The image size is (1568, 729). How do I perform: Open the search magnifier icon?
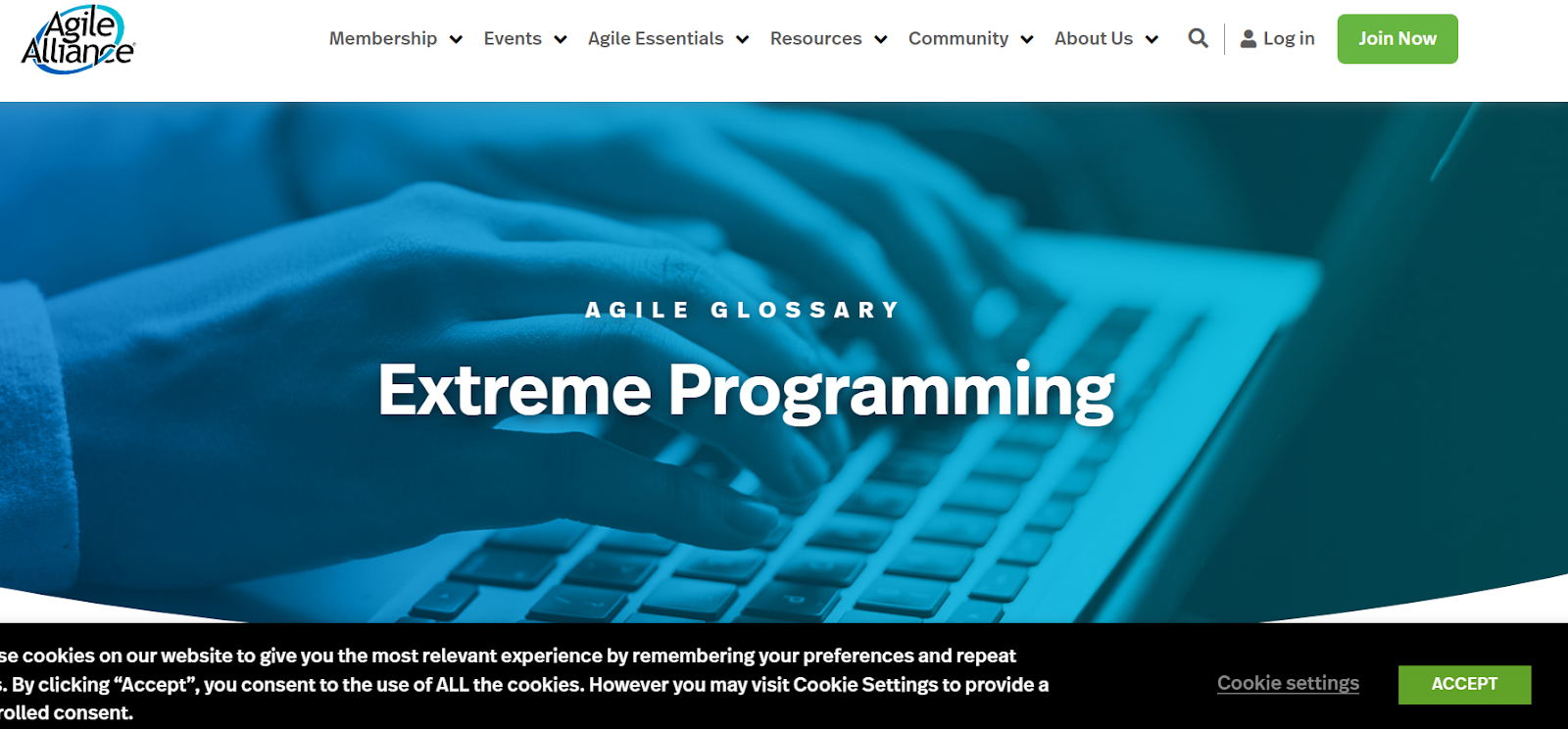tap(1198, 38)
